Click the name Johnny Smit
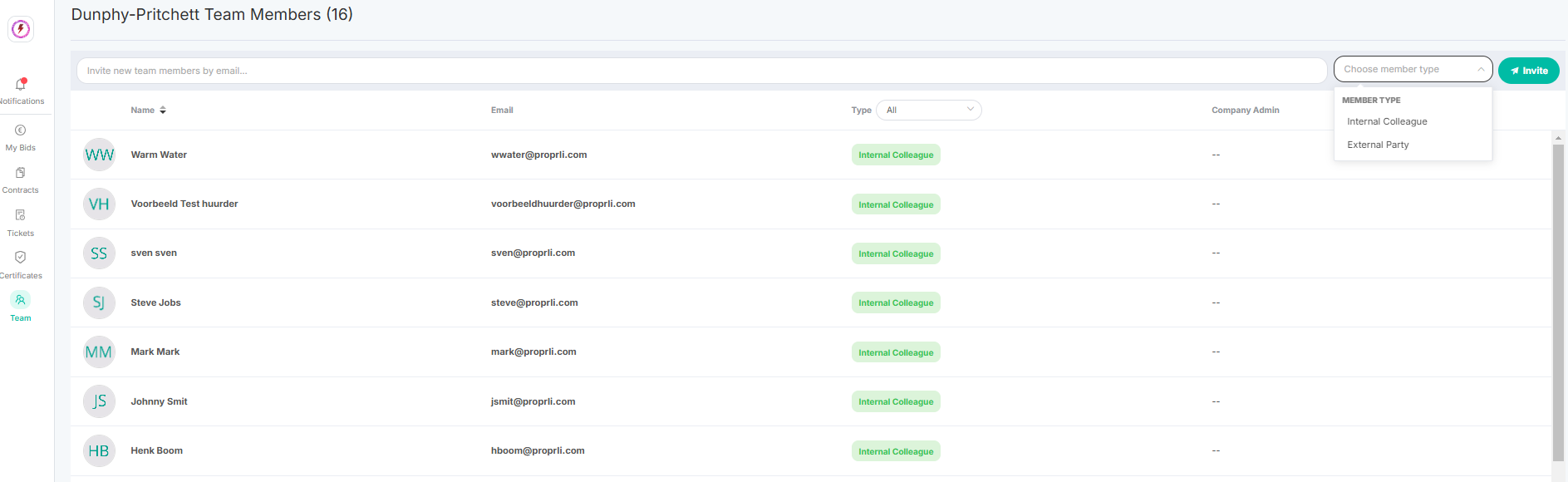The image size is (1568, 482). pos(159,401)
